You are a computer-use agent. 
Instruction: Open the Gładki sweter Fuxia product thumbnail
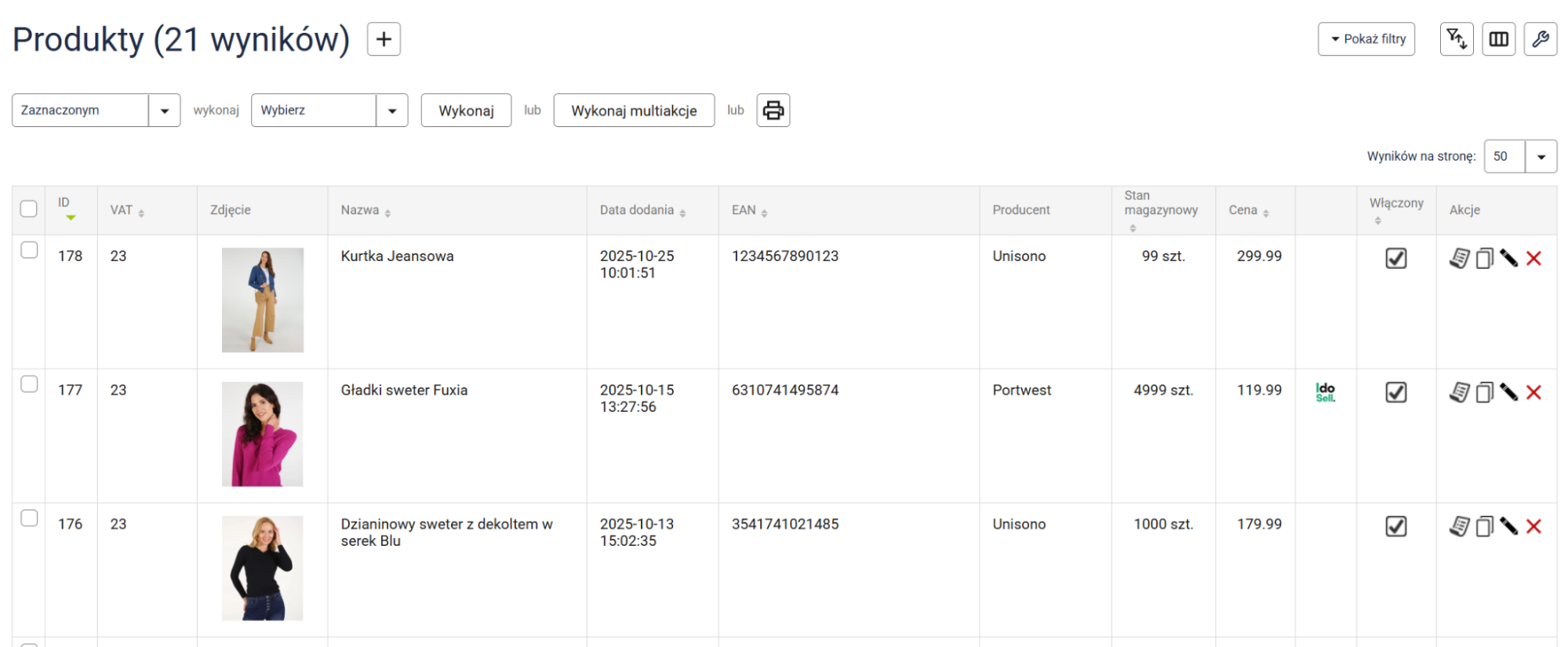(x=262, y=434)
